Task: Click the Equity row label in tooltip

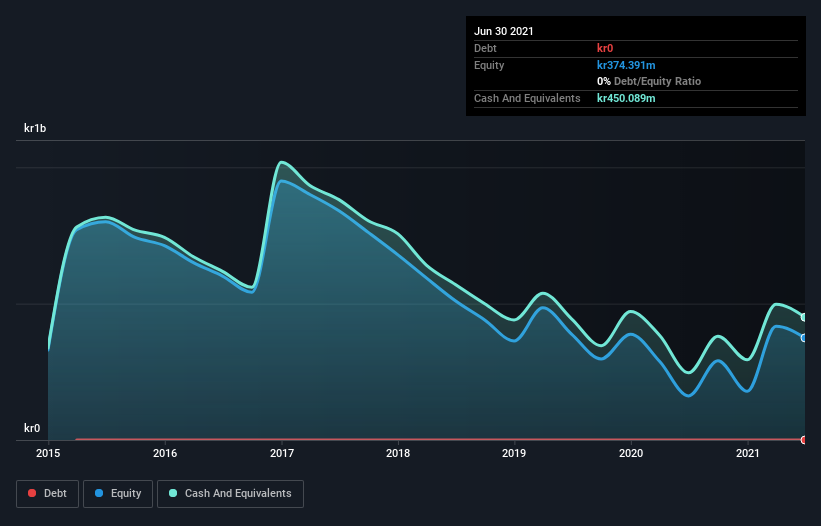Action: pos(489,65)
